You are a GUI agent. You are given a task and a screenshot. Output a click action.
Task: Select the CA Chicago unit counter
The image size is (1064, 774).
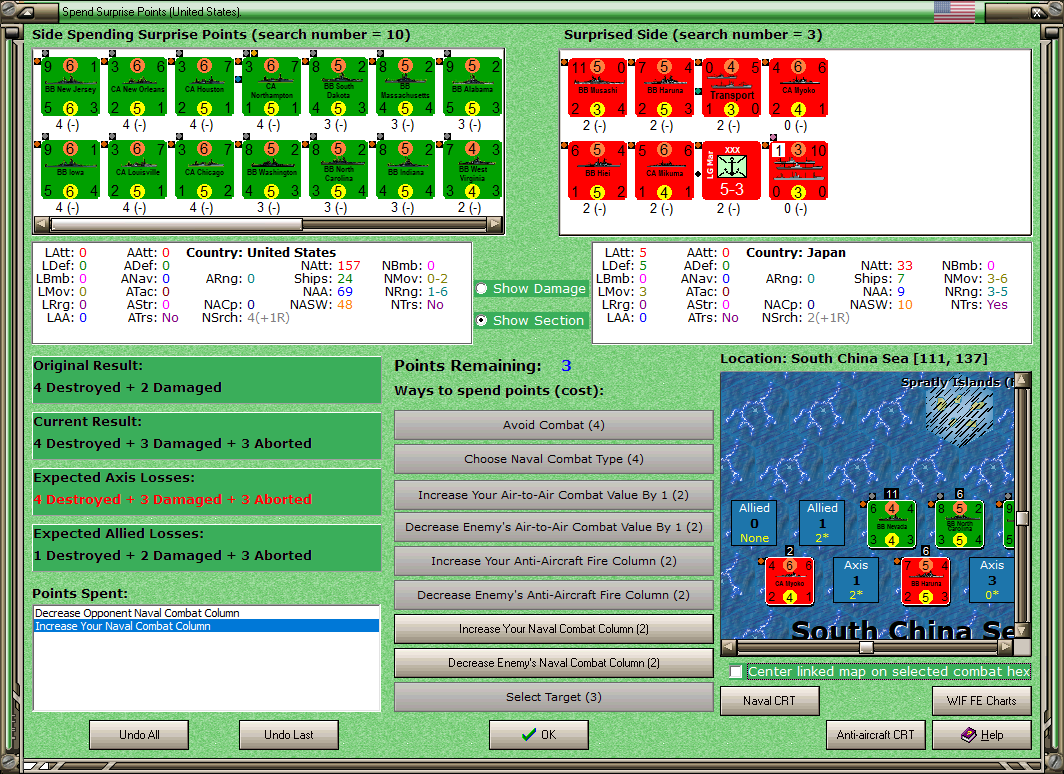(205, 170)
